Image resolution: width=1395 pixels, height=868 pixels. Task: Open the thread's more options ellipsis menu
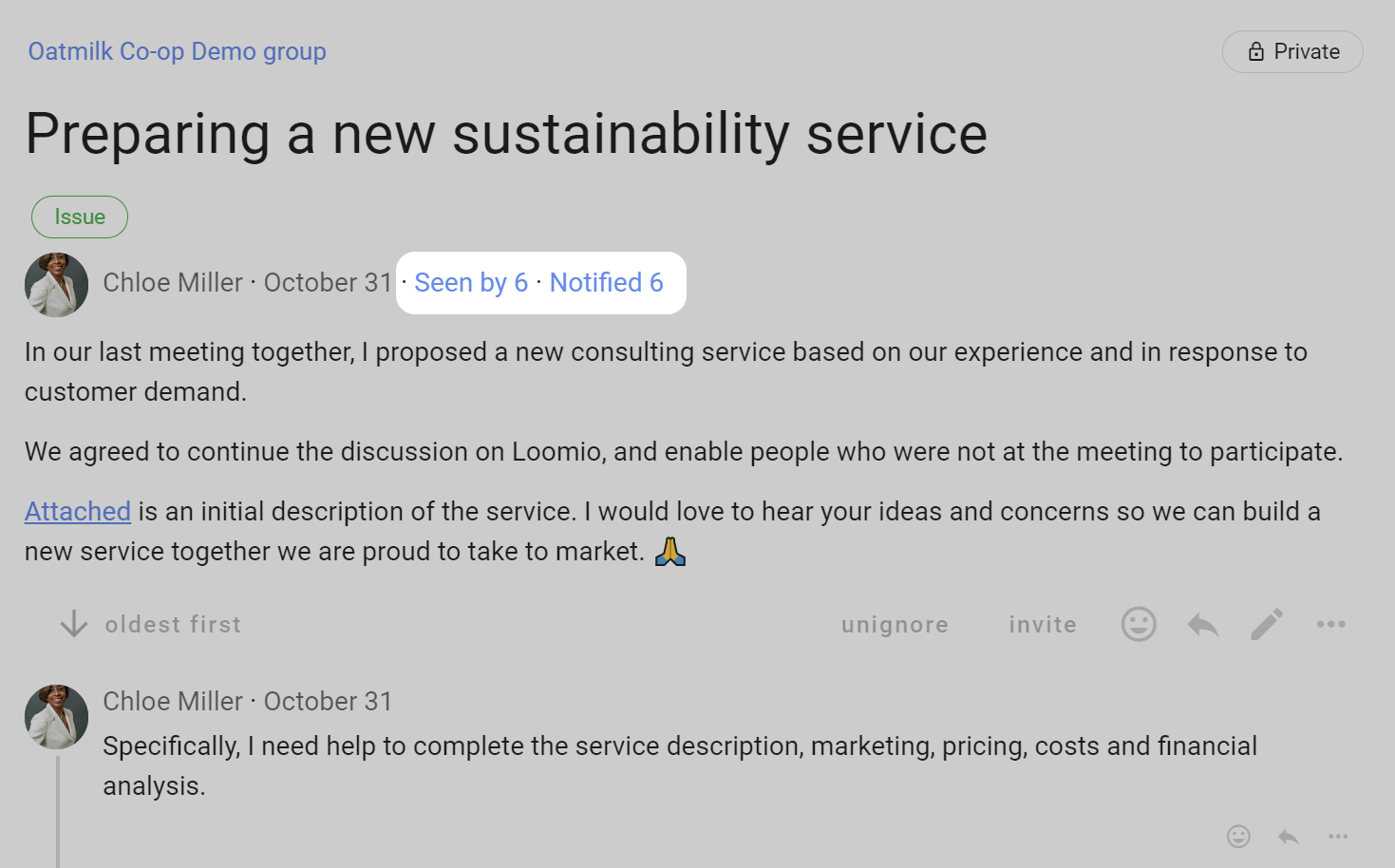click(x=1330, y=624)
